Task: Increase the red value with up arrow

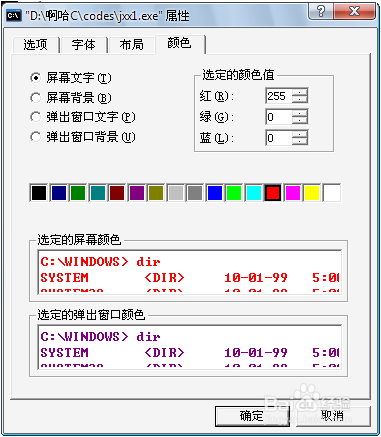Action: (x=300, y=92)
